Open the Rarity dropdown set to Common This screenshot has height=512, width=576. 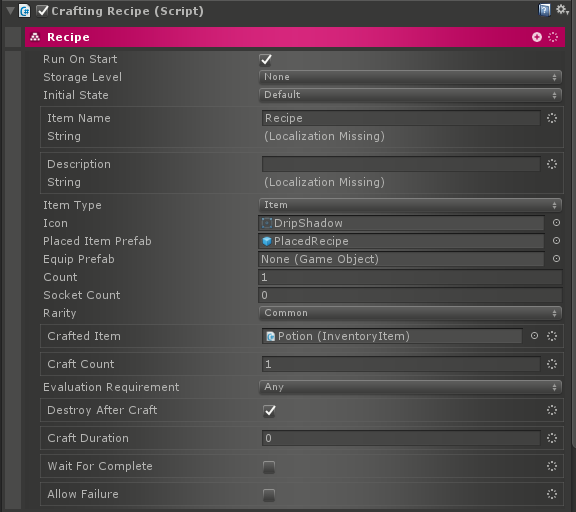[410, 313]
